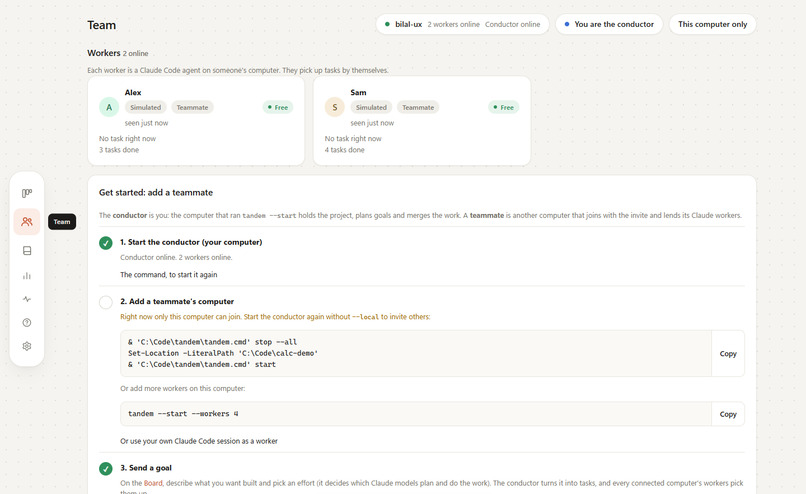Click the name Sam on worker card
Screen dimensions: 806x494
pos(358,93)
